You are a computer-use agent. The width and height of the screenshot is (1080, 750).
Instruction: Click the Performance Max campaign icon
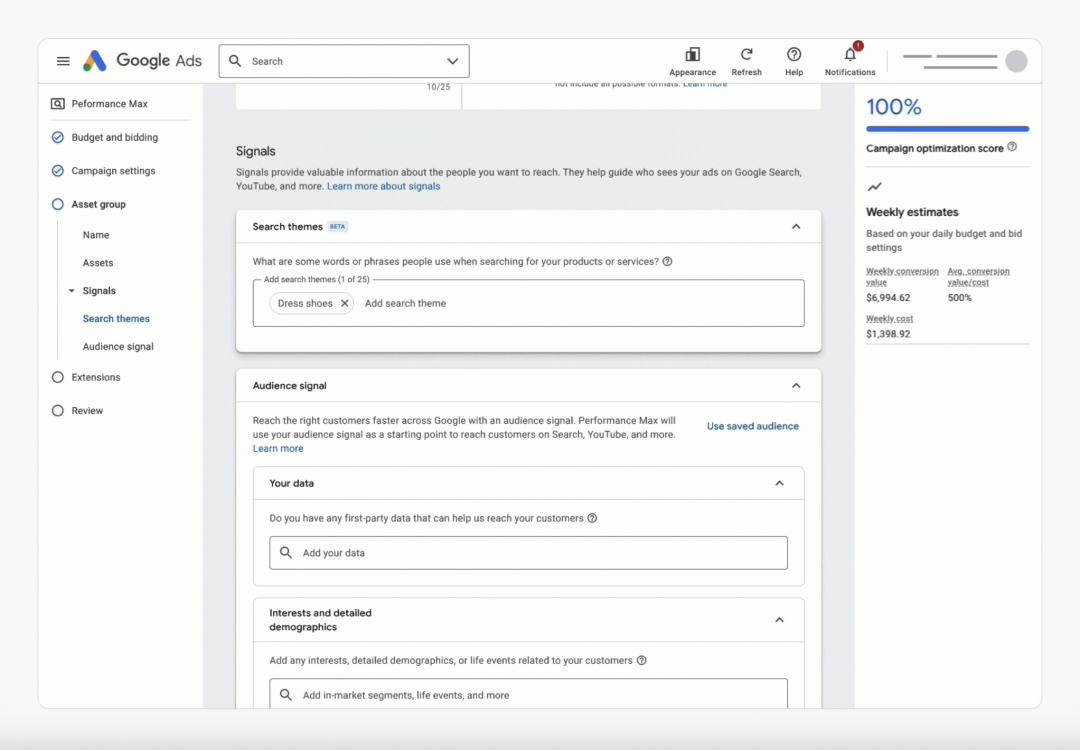pos(58,104)
